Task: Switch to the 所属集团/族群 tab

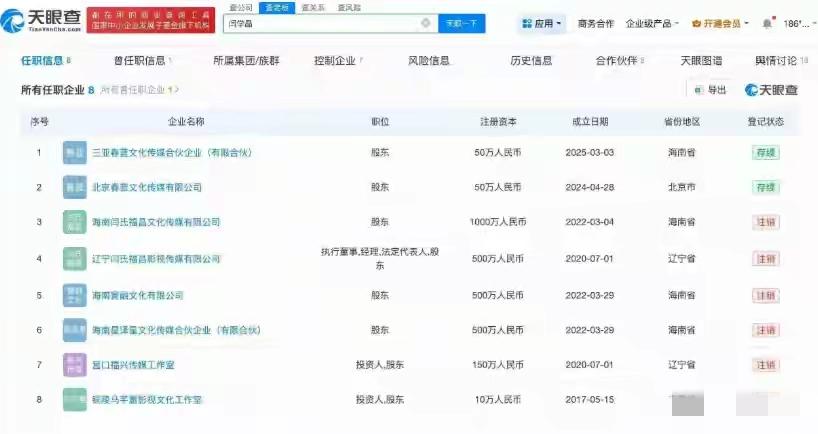Action: coord(246,61)
